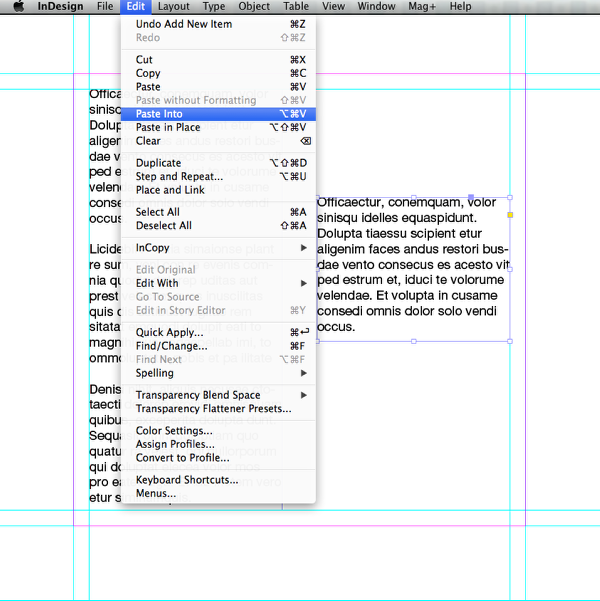Choose Deselect All
The width and height of the screenshot is (600, 601).
tap(218, 226)
